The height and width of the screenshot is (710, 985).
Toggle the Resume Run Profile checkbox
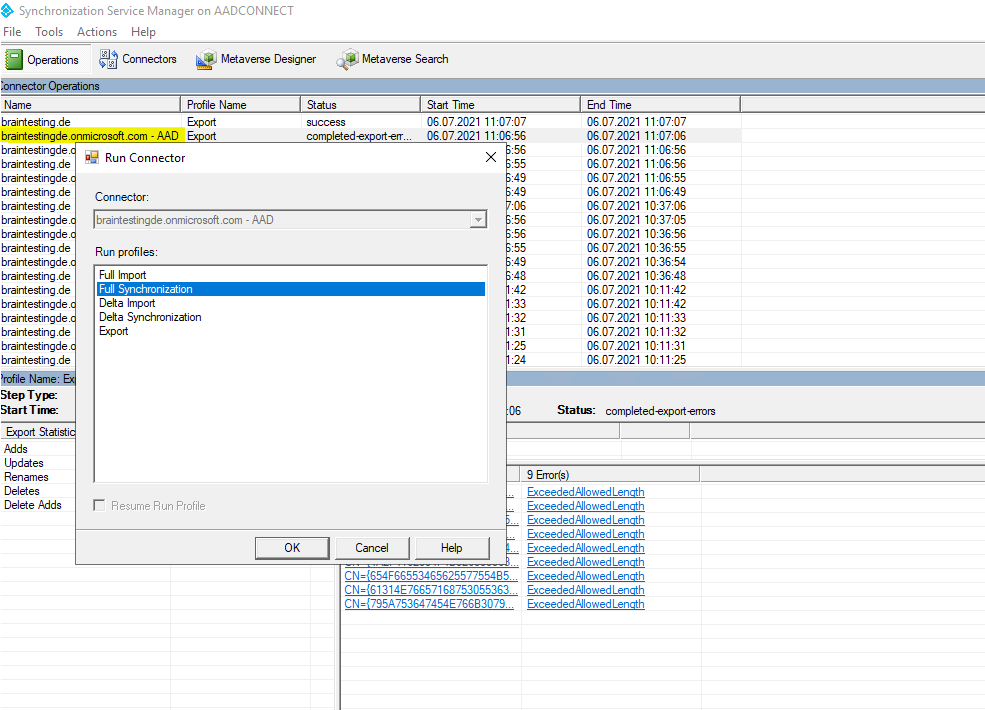(x=99, y=506)
